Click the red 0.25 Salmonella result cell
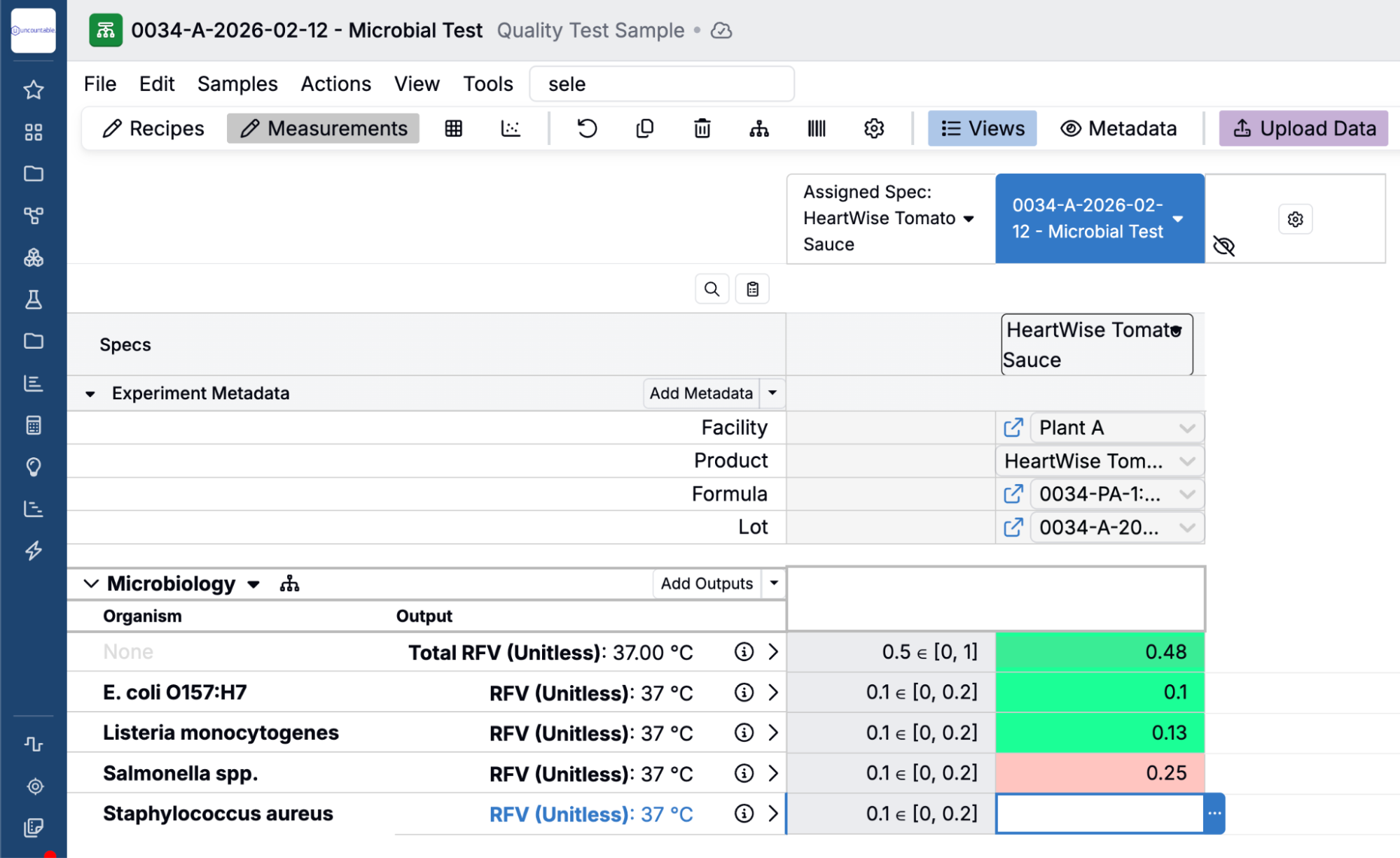Image resolution: width=1400 pixels, height=858 pixels. coord(1100,773)
